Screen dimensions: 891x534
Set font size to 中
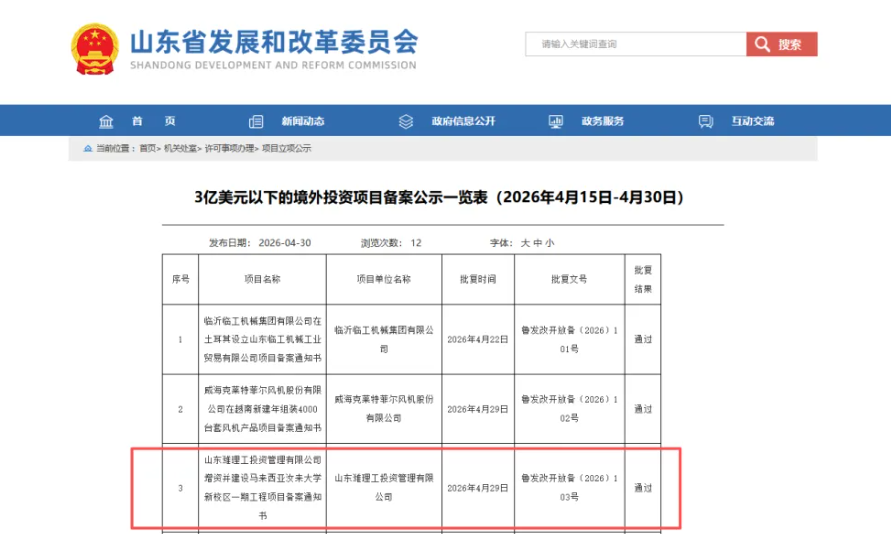pyautogui.click(x=538, y=243)
